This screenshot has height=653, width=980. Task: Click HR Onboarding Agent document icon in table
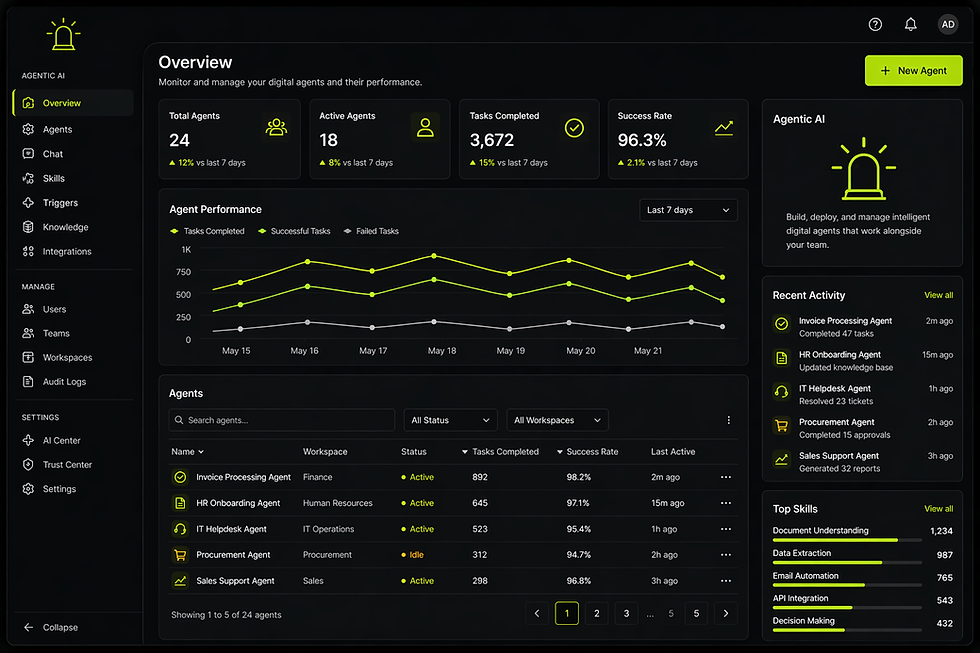[x=180, y=503]
